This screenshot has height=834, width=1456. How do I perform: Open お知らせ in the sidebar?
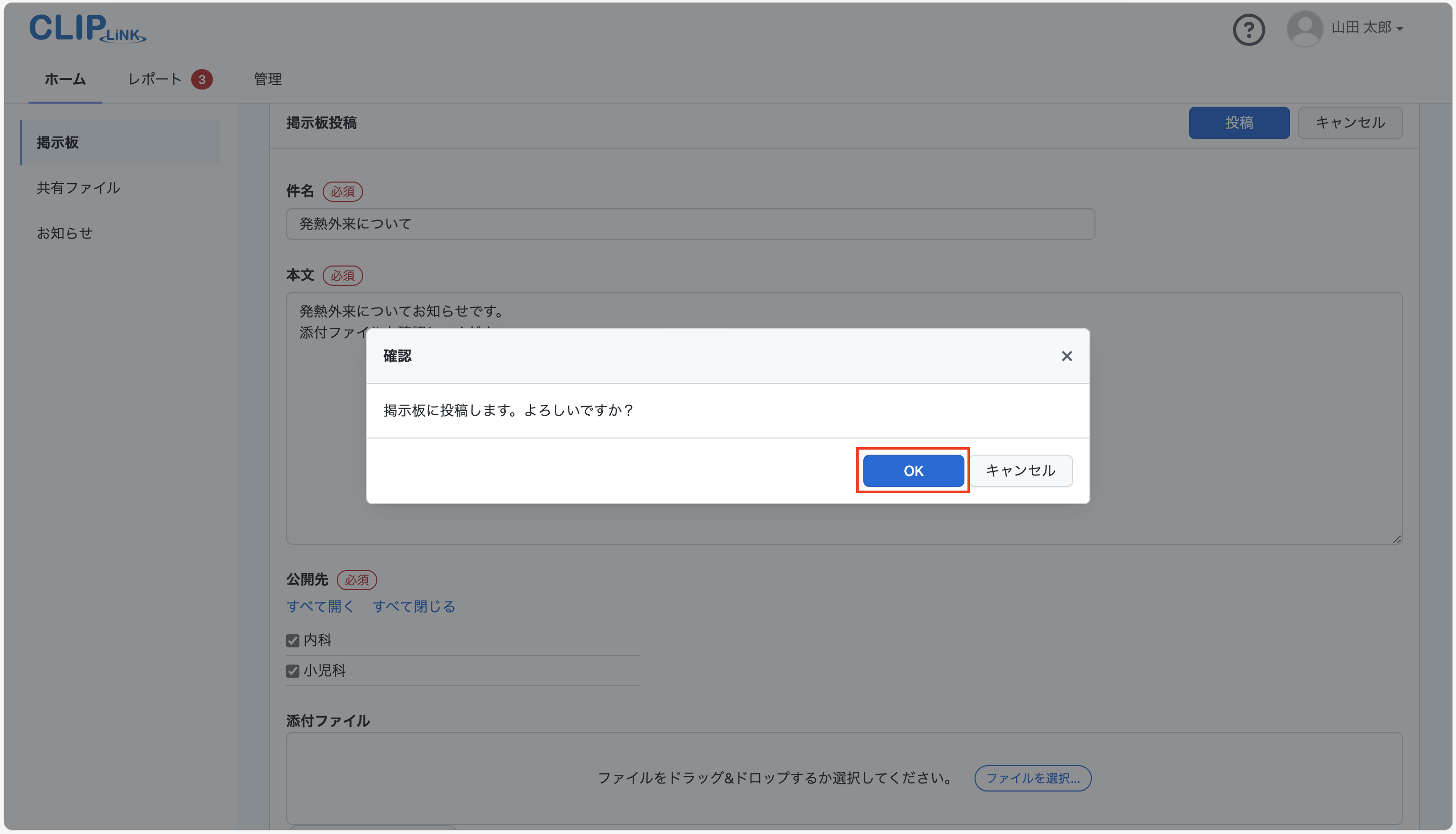(65, 233)
